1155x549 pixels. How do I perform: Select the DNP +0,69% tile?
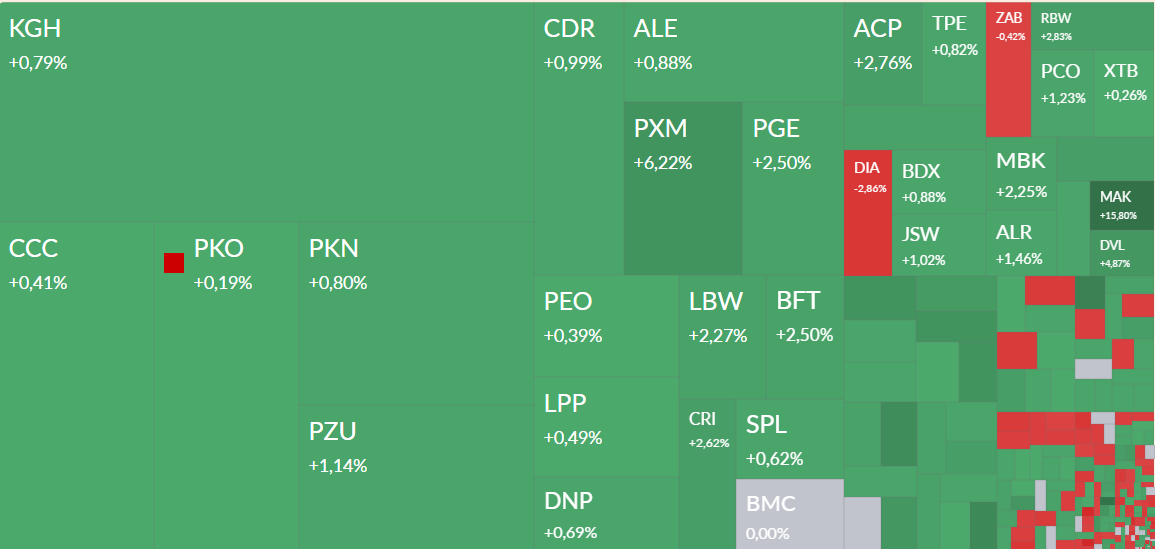pyautogui.click(x=606, y=514)
